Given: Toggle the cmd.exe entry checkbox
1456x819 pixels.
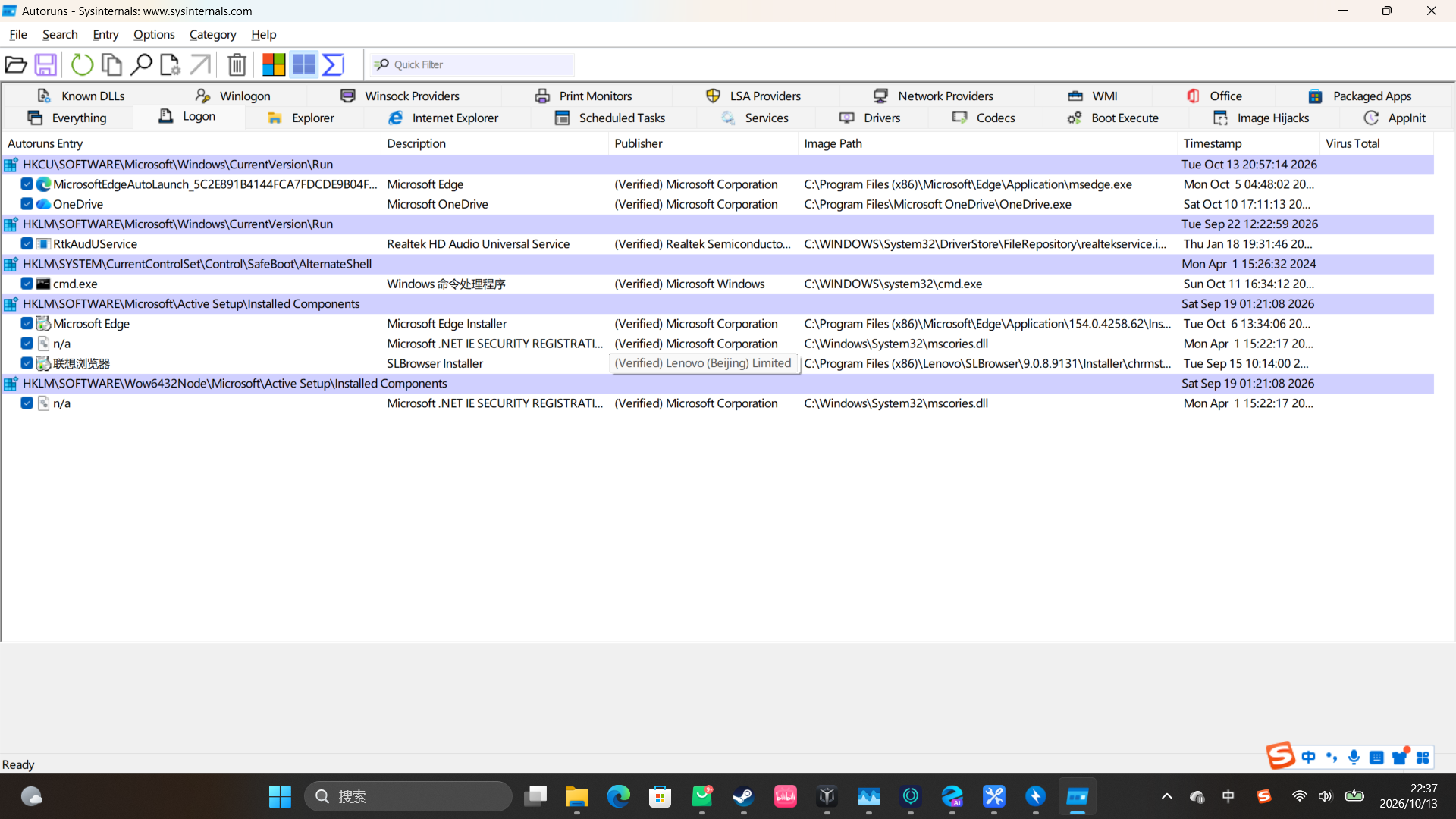Looking at the screenshot, I should [27, 284].
